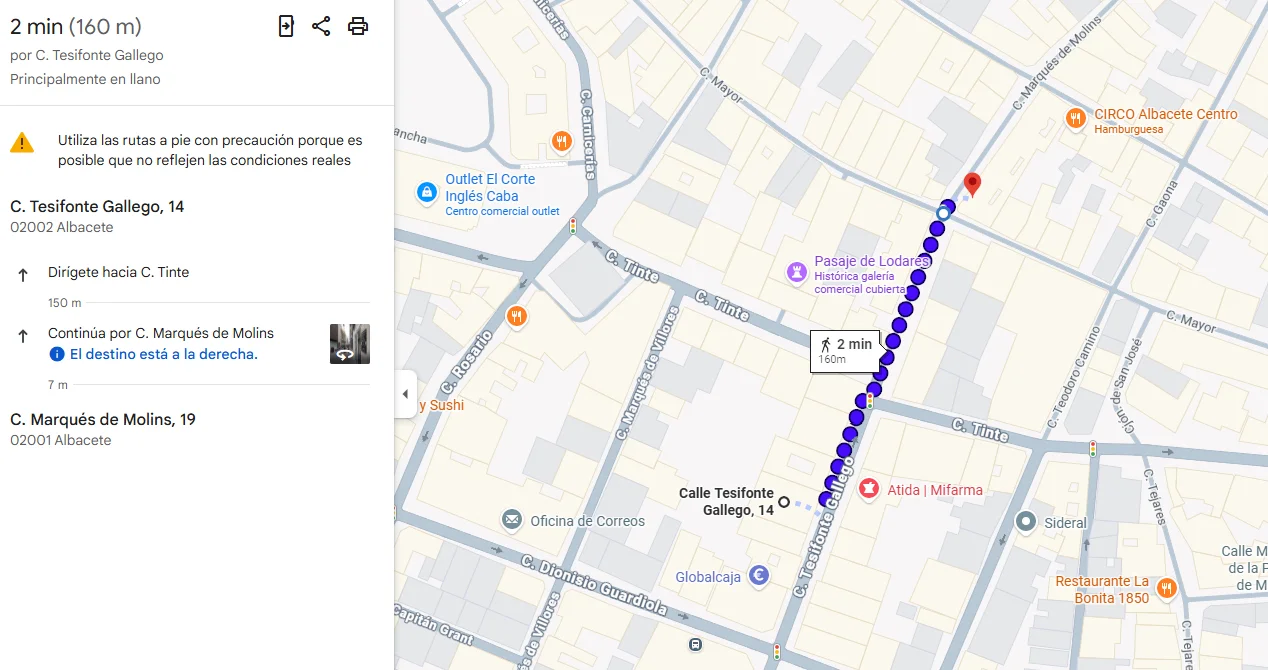
Task: Click the red destination pin on the map
Action: pyautogui.click(x=971, y=185)
